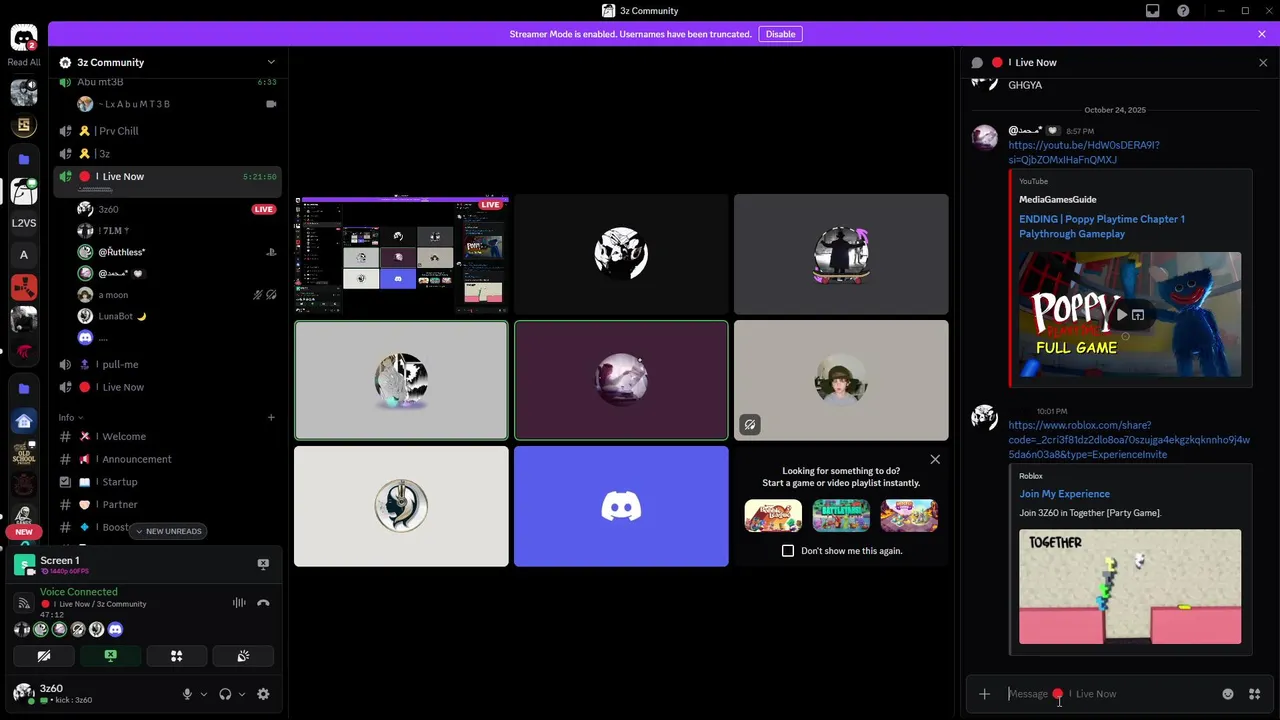Open the first activity game thumbnail
Viewport: 1280px width, 720px height.
tap(773, 515)
